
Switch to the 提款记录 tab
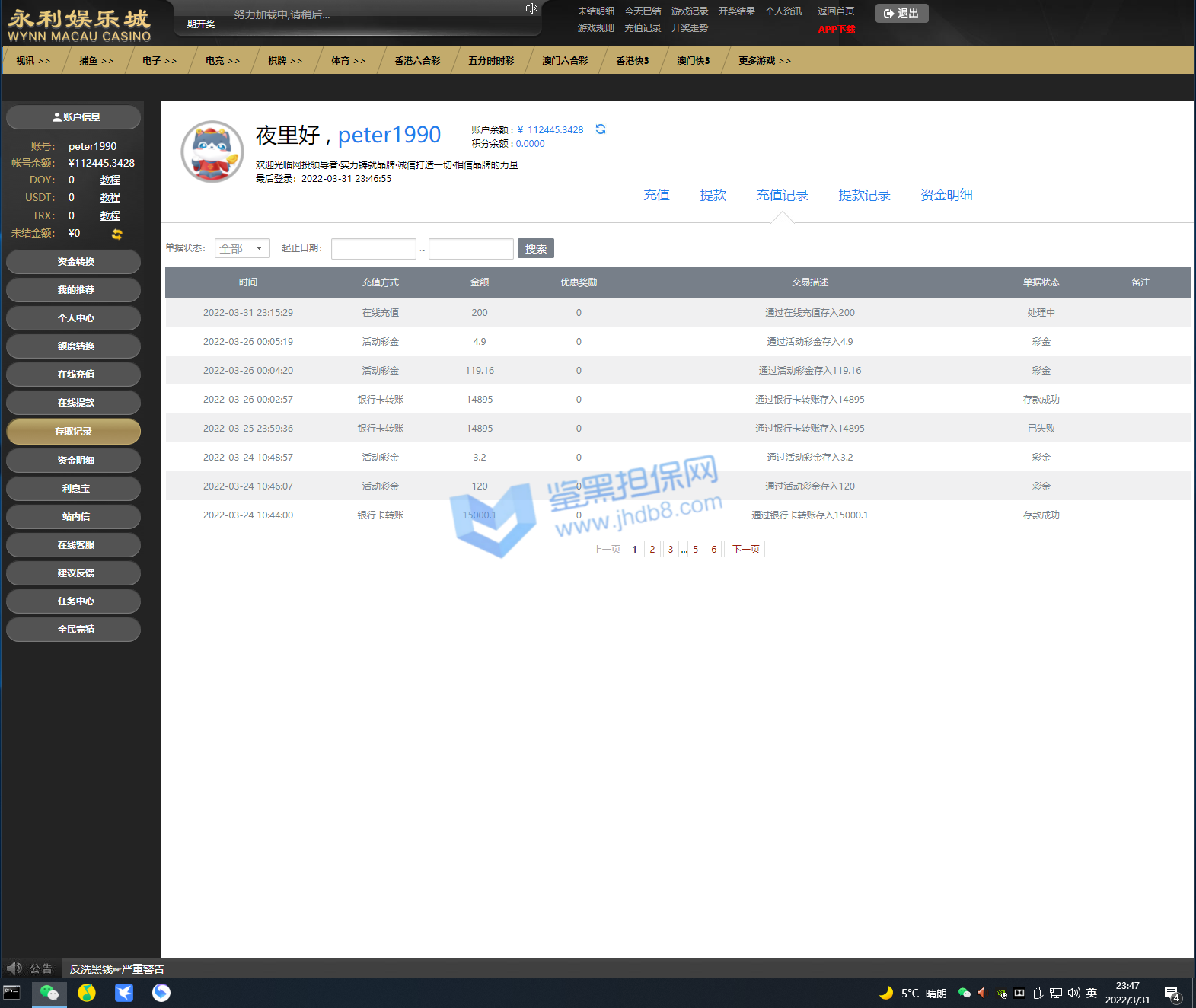[864, 195]
